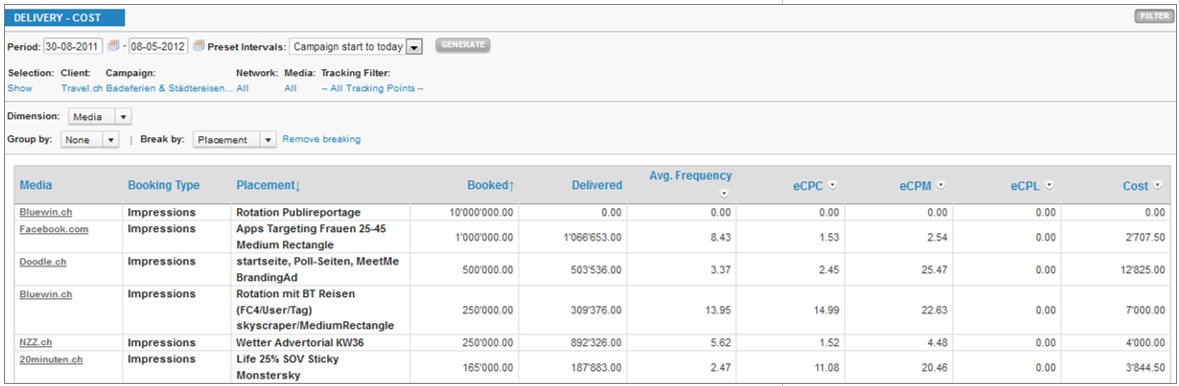Open the Bluewin.ch Rotation Publireportage media link
This screenshot has height=386, width=1179.
(45, 212)
